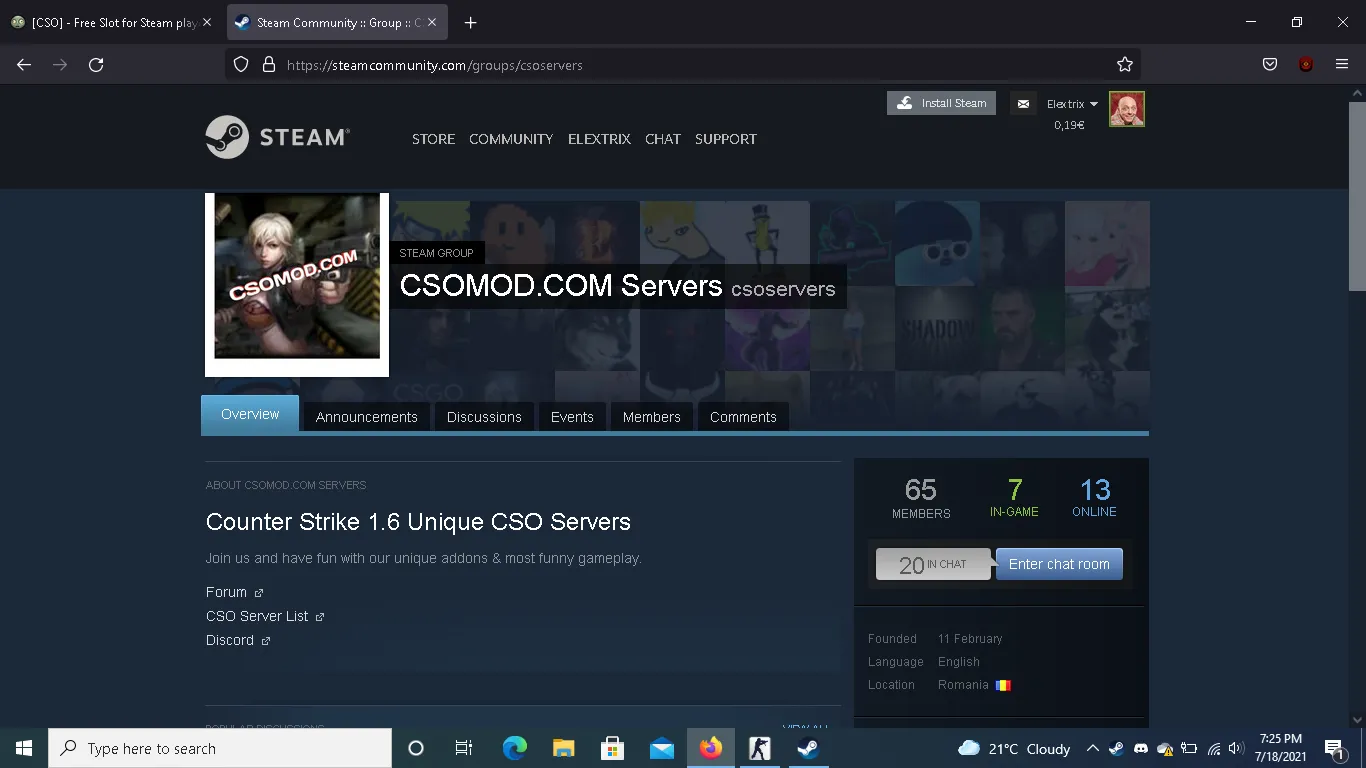Image resolution: width=1366 pixels, height=768 pixels.
Task: Select the Overview tab
Action: point(250,414)
